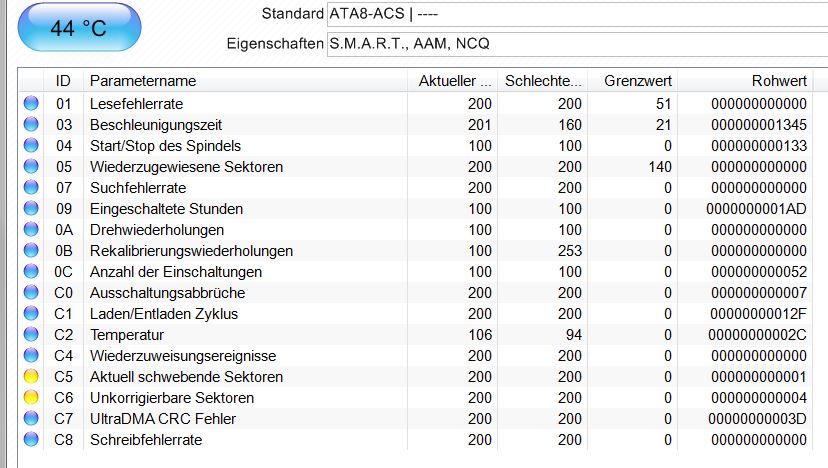828x468 pixels.
Task: Sort by the Parametername column header
Action: (x=245, y=80)
